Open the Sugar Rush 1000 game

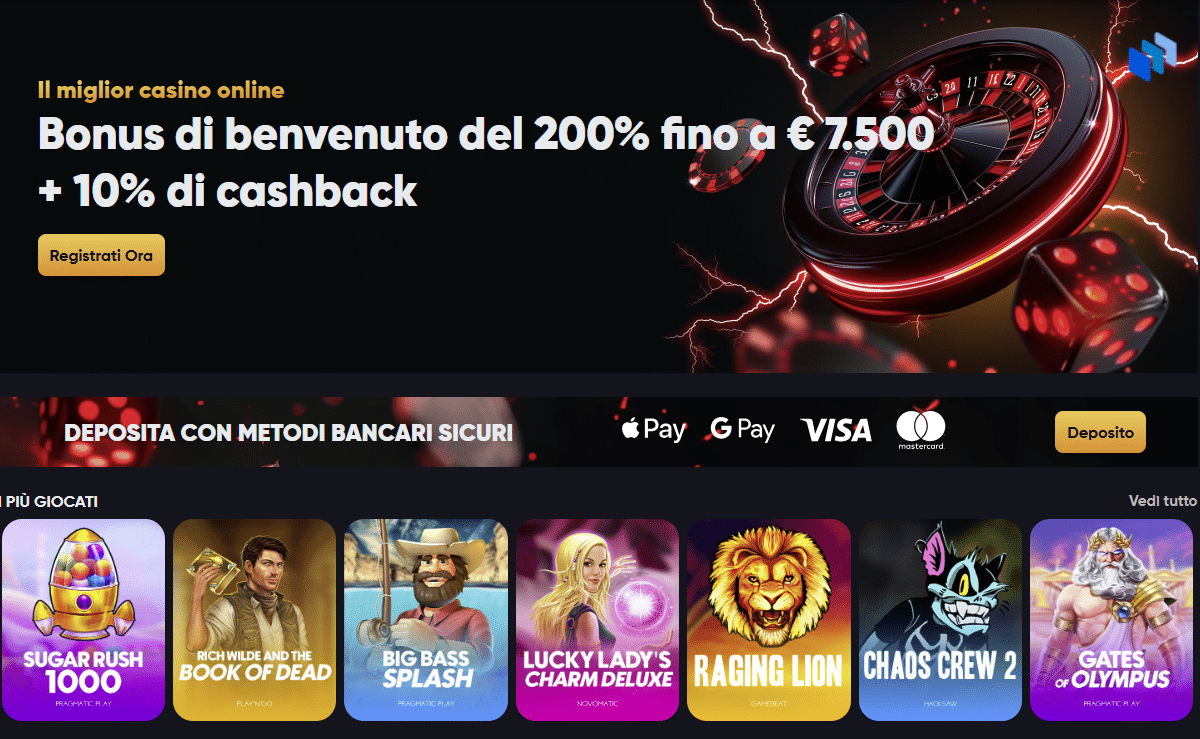point(83,620)
